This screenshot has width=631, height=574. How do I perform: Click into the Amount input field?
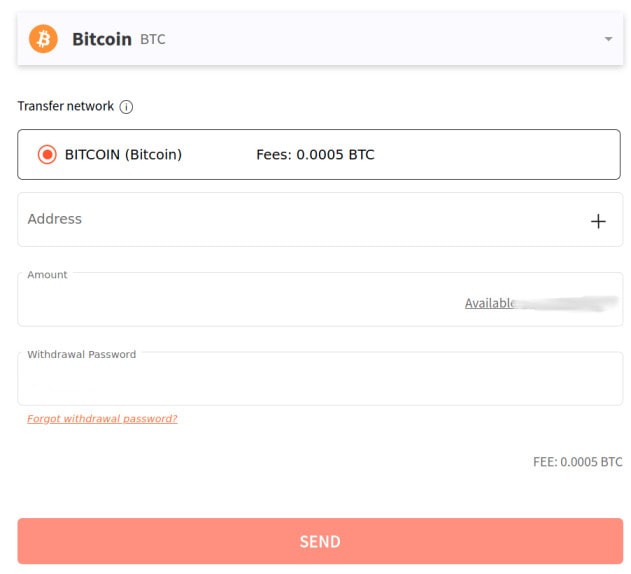[x=240, y=303]
